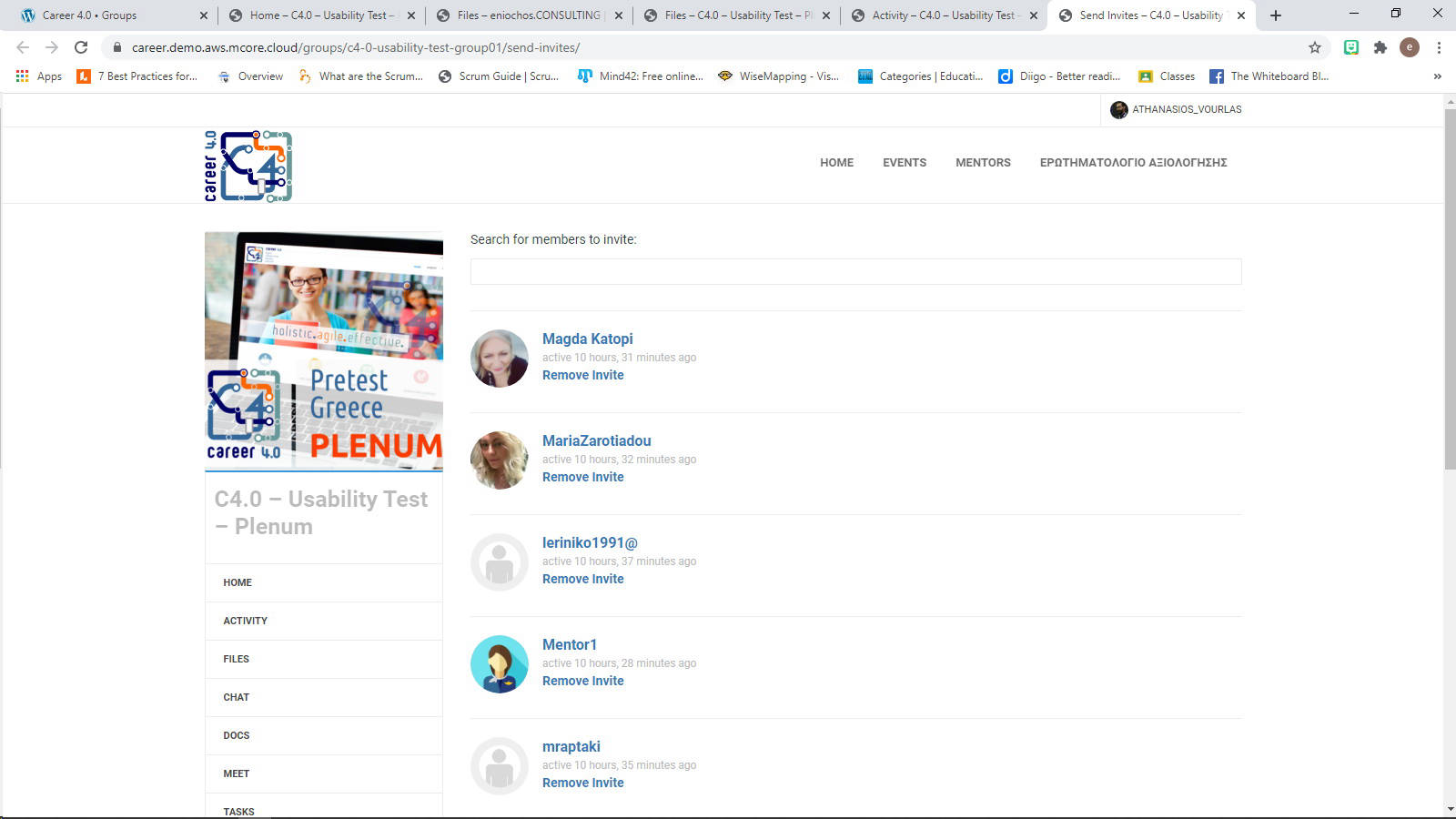This screenshot has width=1456, height=819.
Task: Bookmark this page with the star icon
Action: tap(1314, 47)
